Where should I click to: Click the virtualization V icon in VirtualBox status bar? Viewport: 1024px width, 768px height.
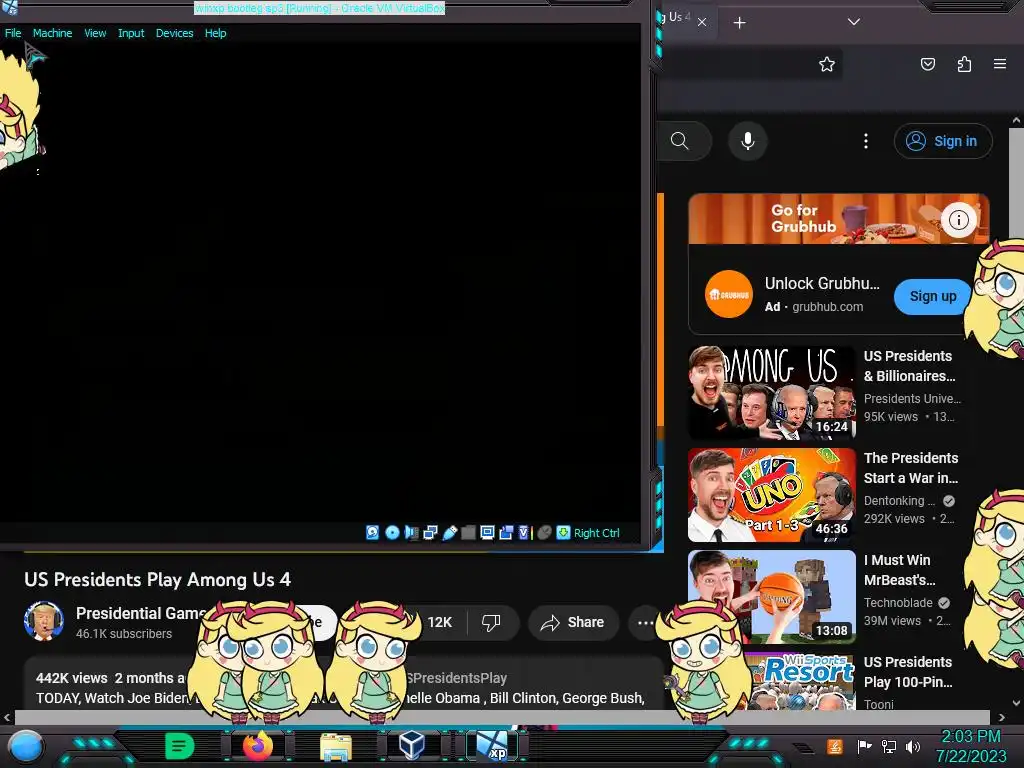pos(524,533)
